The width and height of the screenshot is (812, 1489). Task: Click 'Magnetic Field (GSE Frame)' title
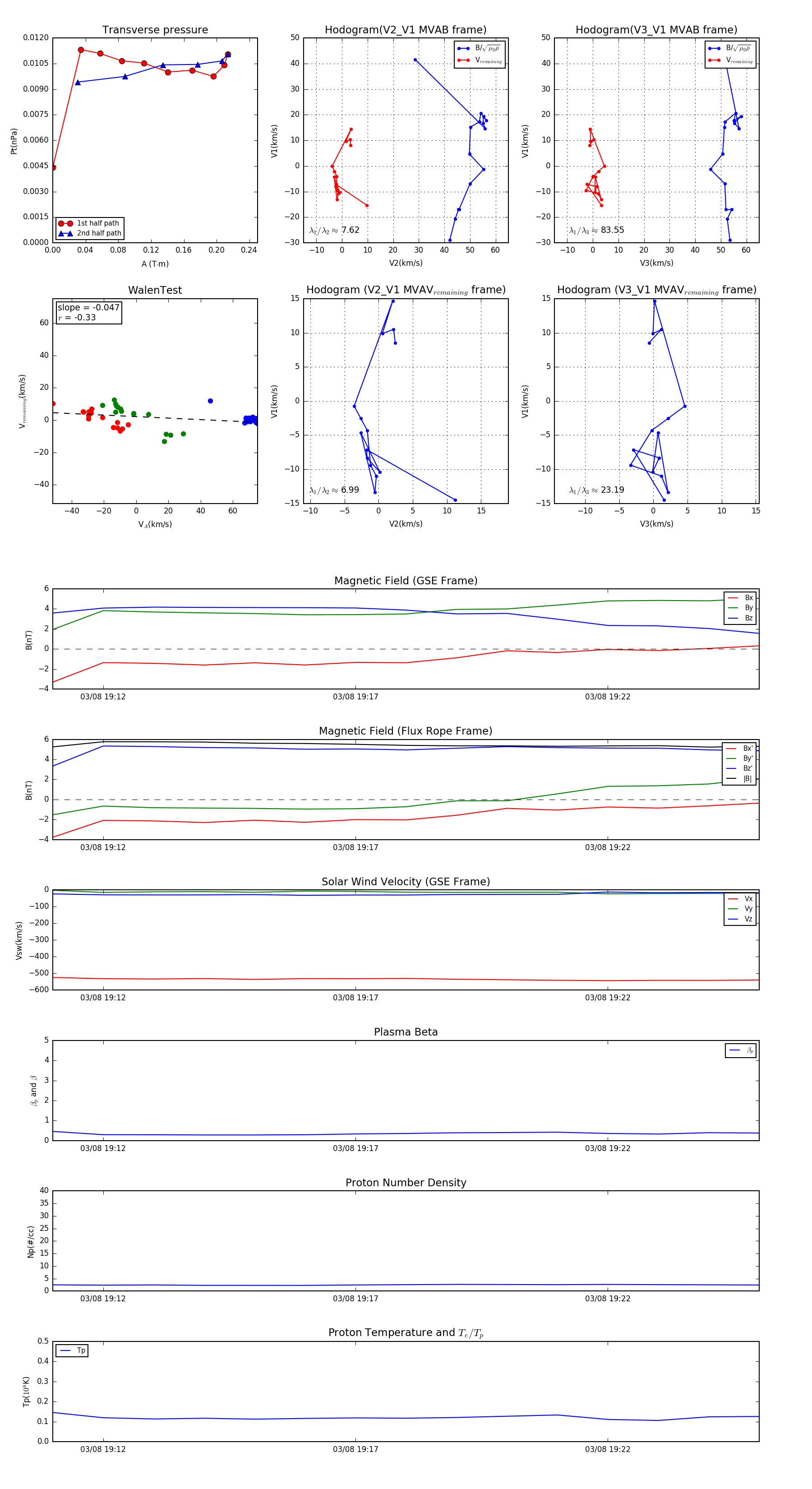click(x=406, y=581)
